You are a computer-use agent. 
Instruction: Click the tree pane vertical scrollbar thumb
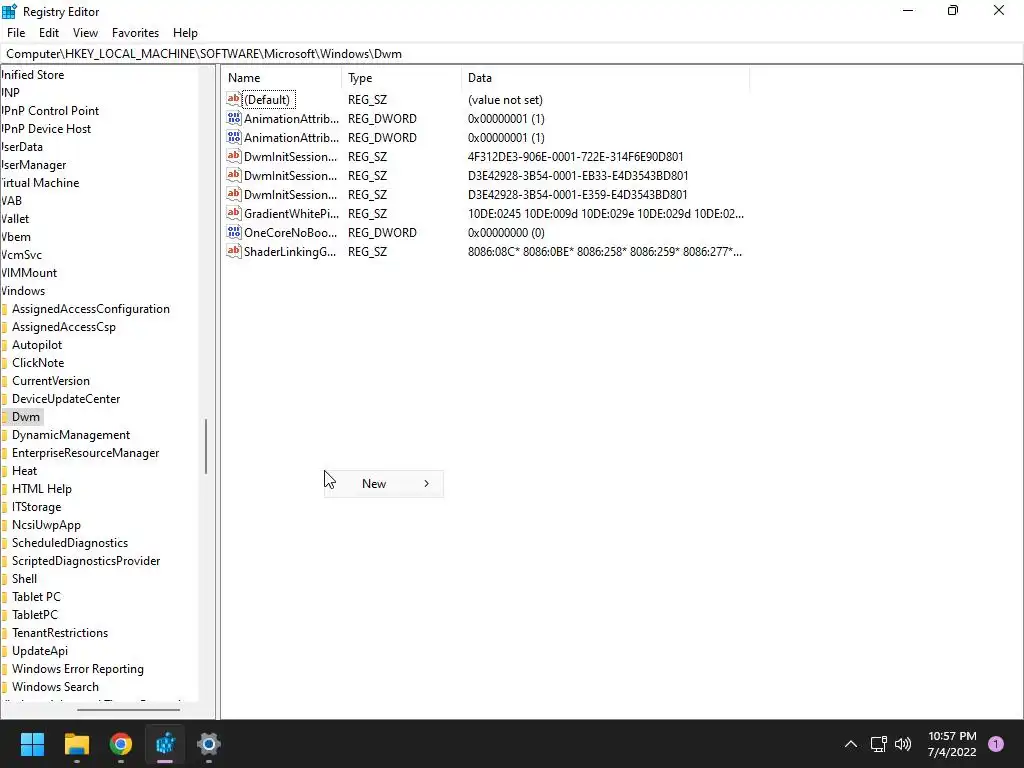tap(206, 446)
